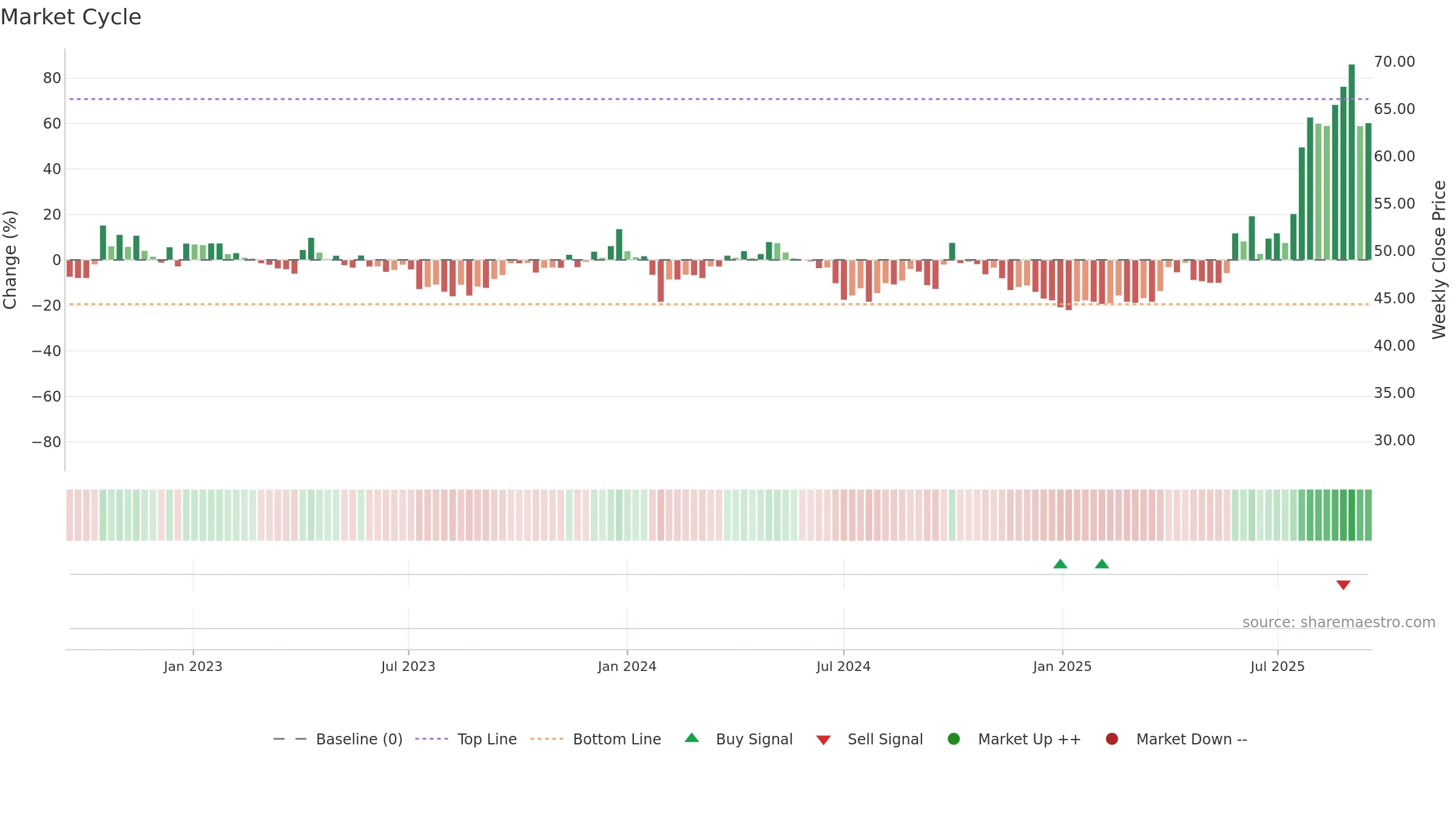The height and width of the screenshot is (819, 1456).
Task: Click the Jan 2025 x-axis label
Action: (x=1062, y=666)
